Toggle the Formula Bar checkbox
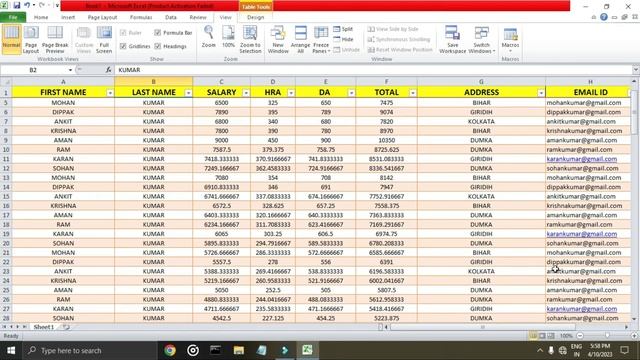This screenshot has width=640, height=360. 158,33
